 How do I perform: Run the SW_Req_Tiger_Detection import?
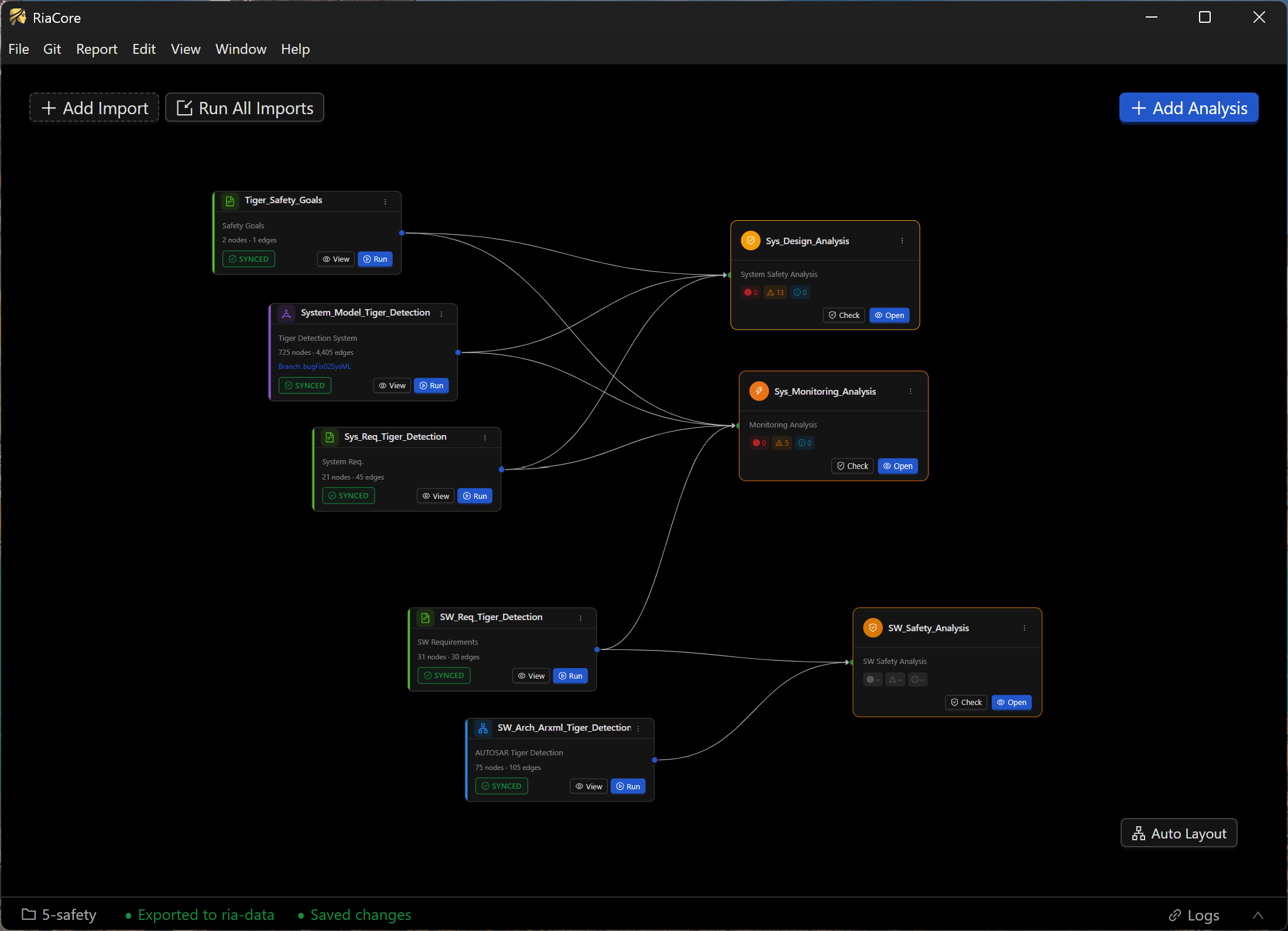click(x=570, y=676)
